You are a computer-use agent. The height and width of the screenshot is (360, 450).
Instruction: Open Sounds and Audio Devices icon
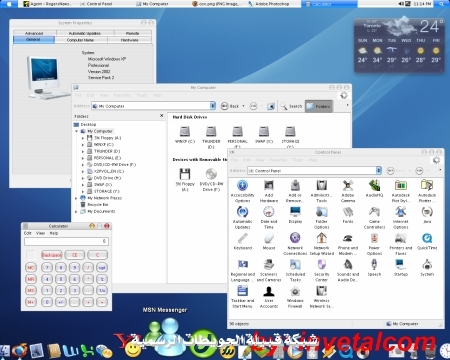(x=348, y=270)
